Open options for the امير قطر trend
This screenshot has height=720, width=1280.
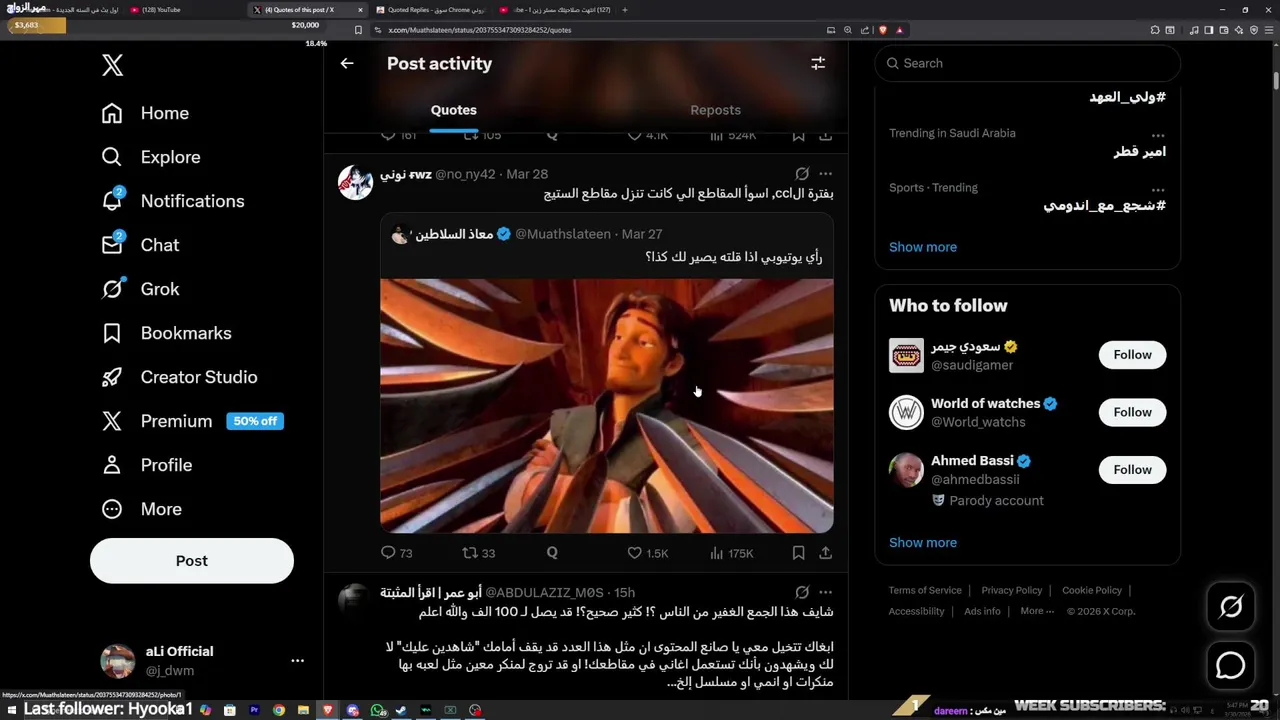[x=1158, y=135]
